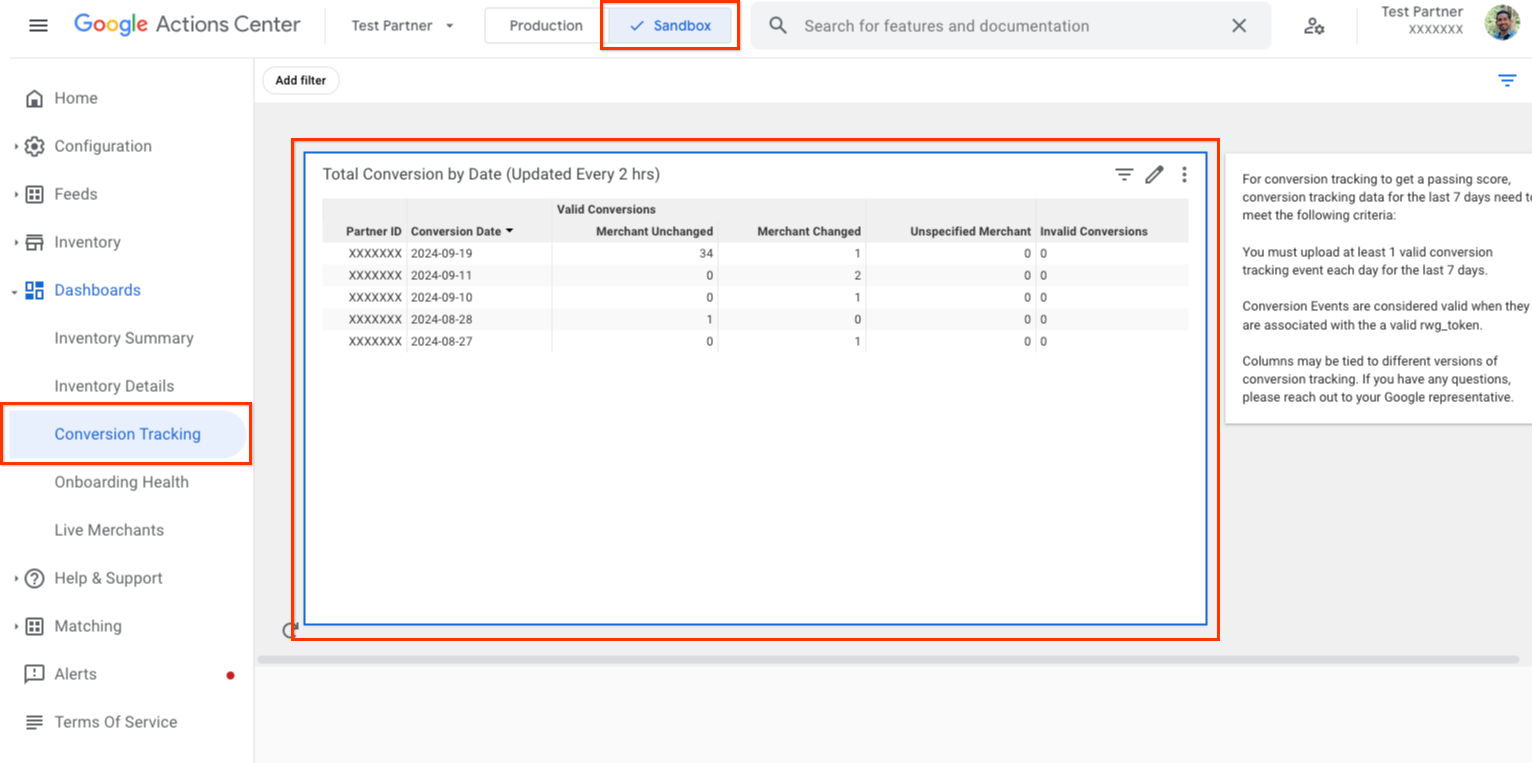Navigate to Onboarding Health dashboard

(x=121, y=481)
